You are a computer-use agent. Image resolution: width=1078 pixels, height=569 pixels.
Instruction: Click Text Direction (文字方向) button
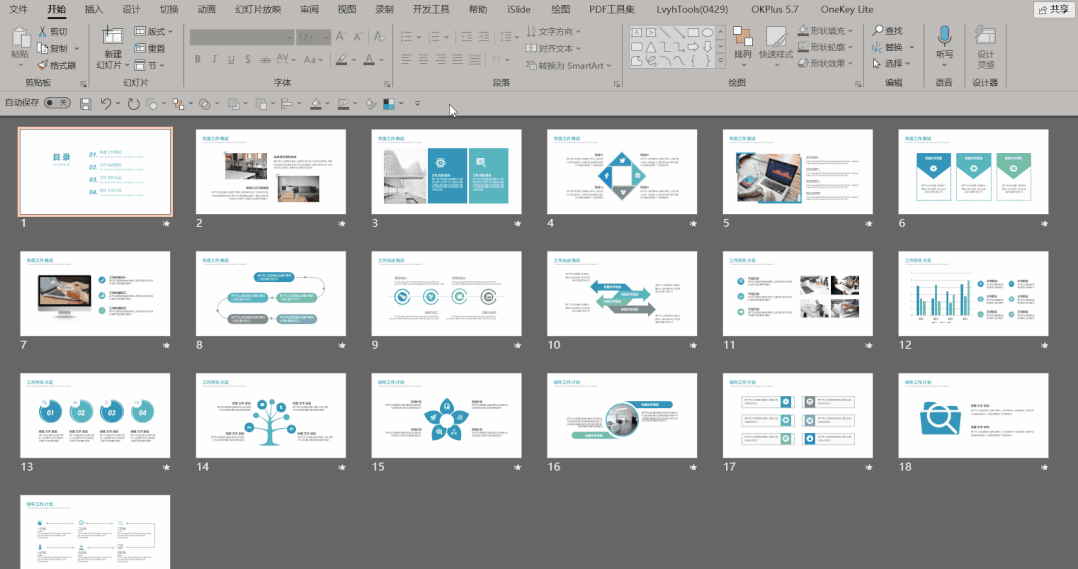[x=553, y=32]
